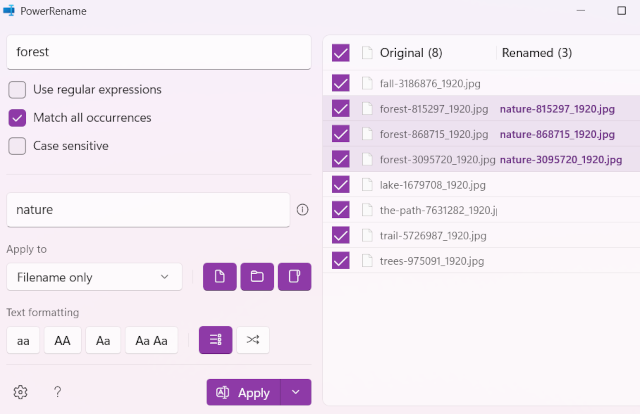Select the forest-3095720_1920.jpg original name
The height and width of the screenshot is (414, 640).
coord(438,160)
